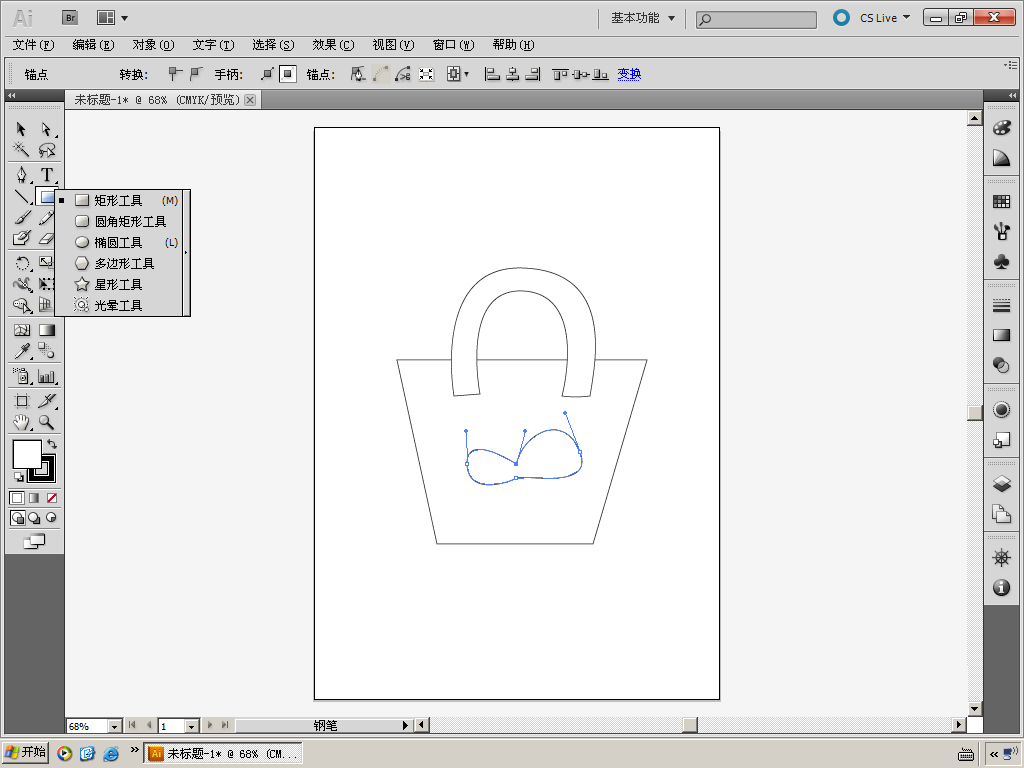
Task: Select the Column Graph tool
Action: pyautogui.click(x=46, y=376)
